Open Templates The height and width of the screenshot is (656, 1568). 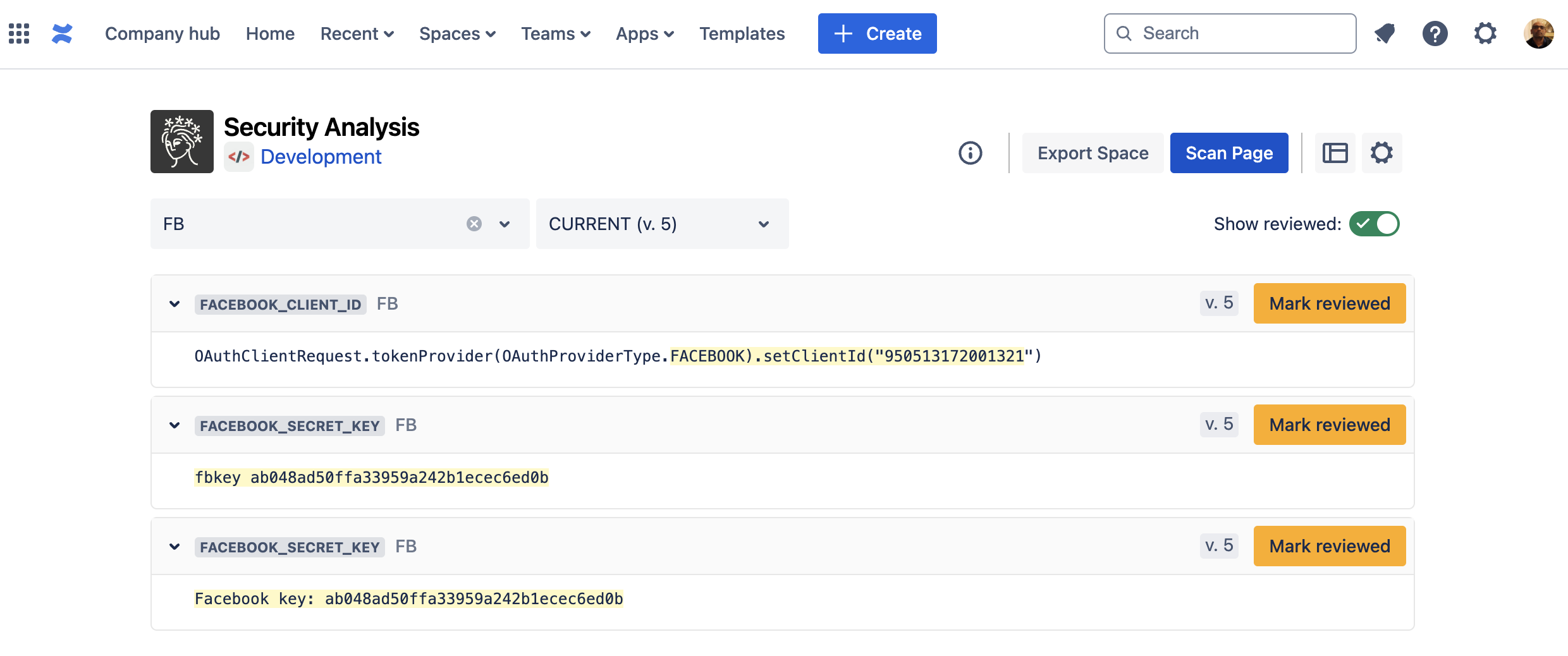click(742, 33)
